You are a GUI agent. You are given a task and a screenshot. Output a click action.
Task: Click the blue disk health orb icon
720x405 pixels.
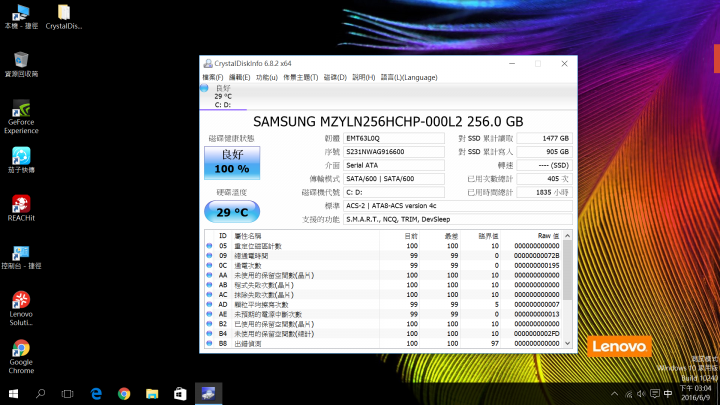tap(204, 88)
